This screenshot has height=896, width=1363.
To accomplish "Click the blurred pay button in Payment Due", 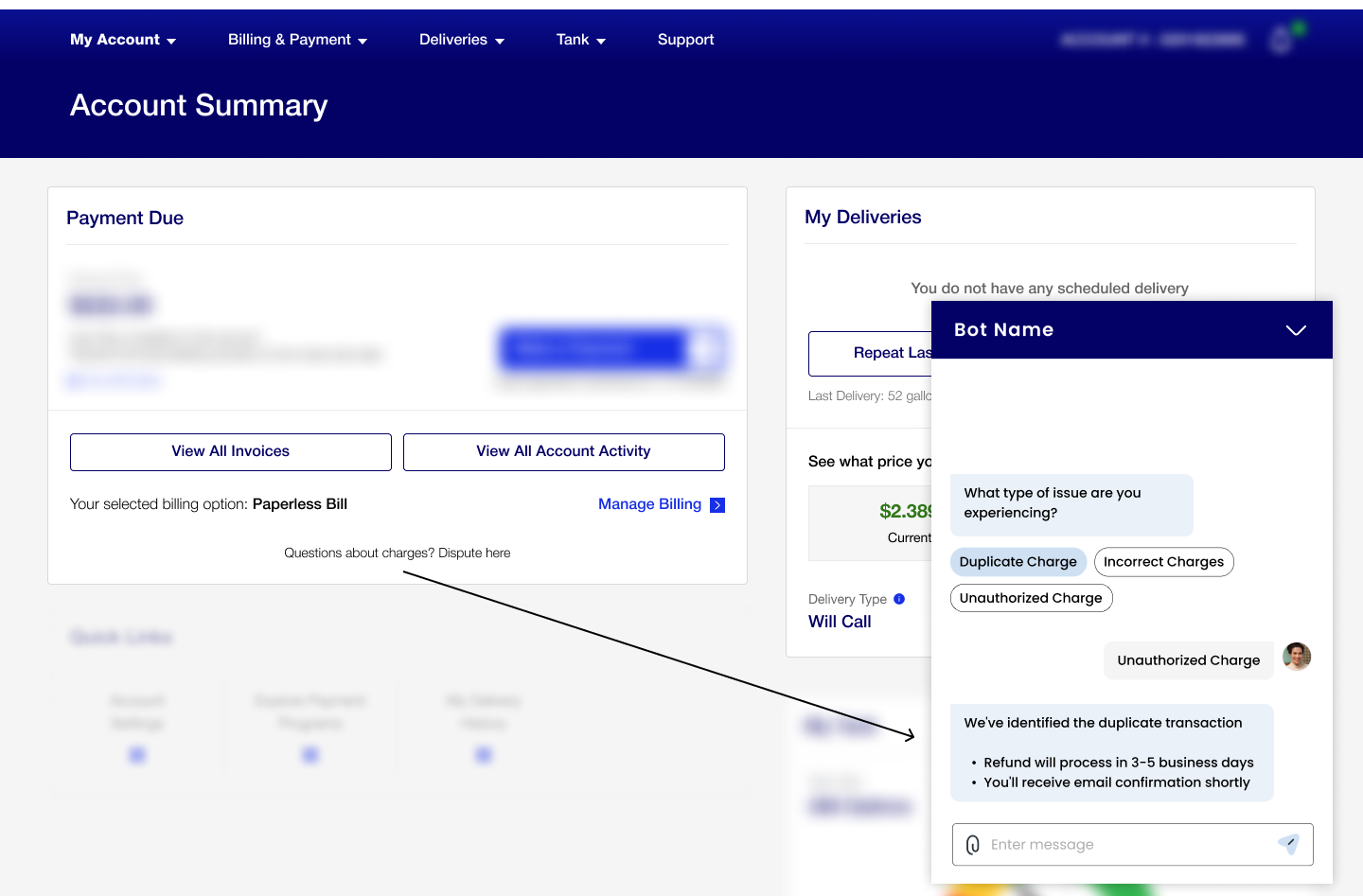I will point(612,349).
